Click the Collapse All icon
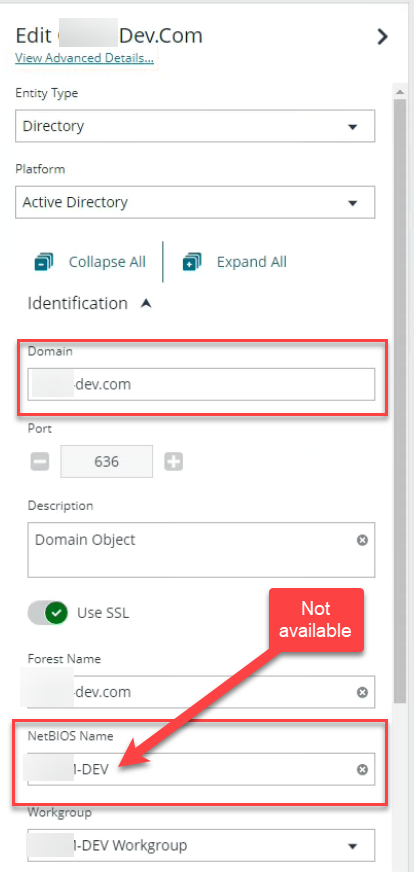Screen dimensions: 414x872 (x=43, y=262)
